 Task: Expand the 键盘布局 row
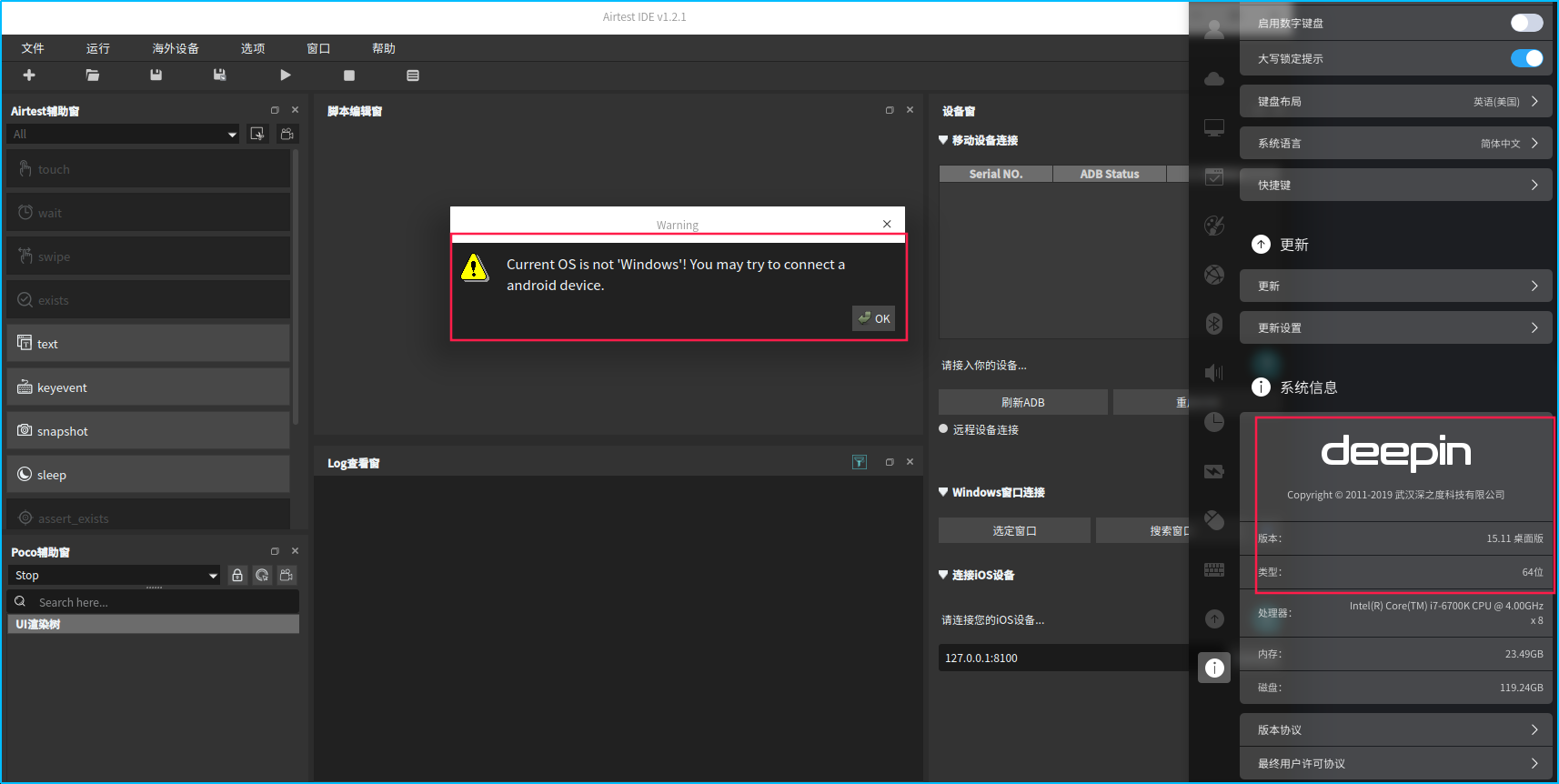[1396, 101]
